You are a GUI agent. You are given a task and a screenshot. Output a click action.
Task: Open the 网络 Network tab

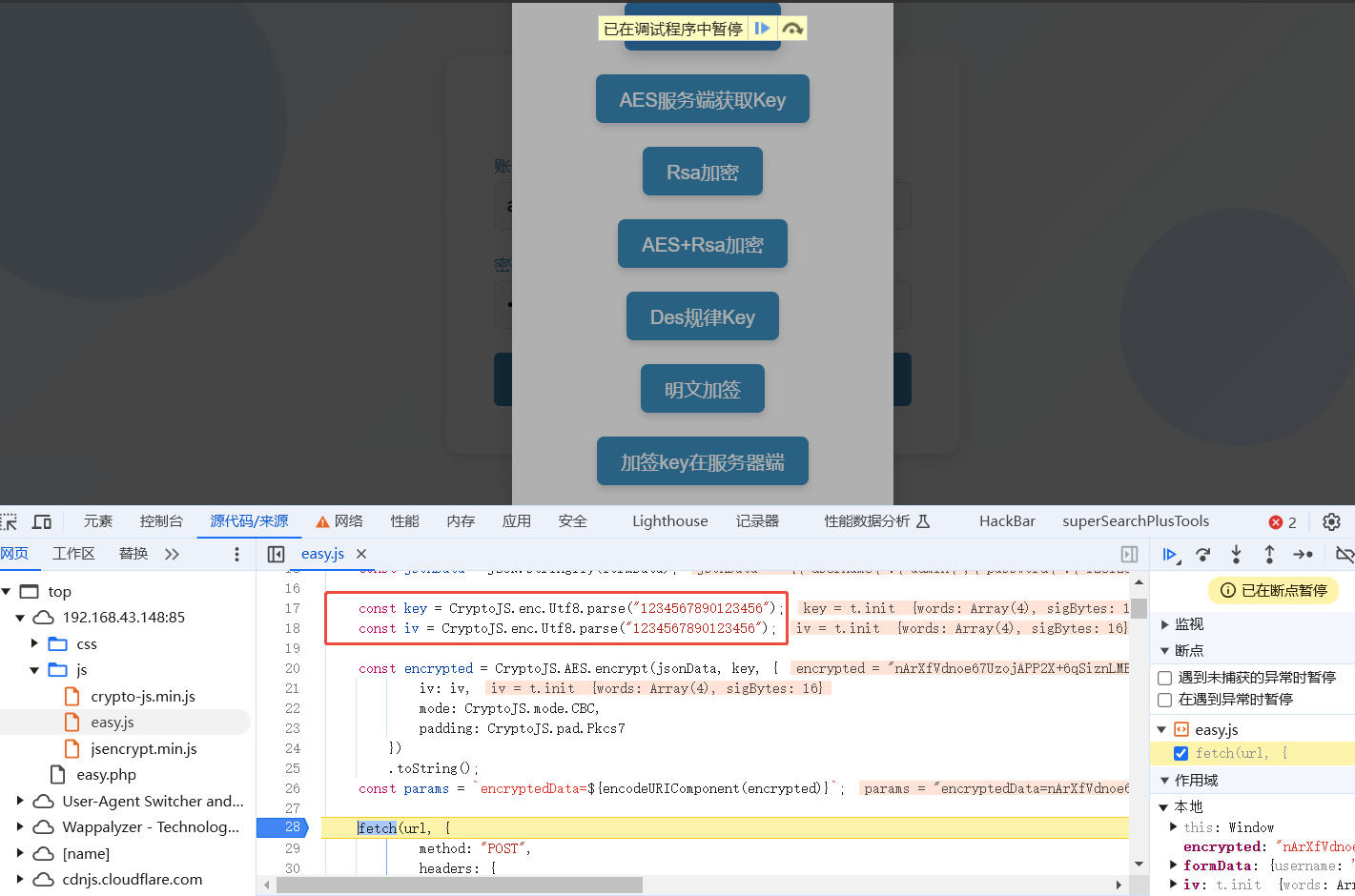pos(349,521)
